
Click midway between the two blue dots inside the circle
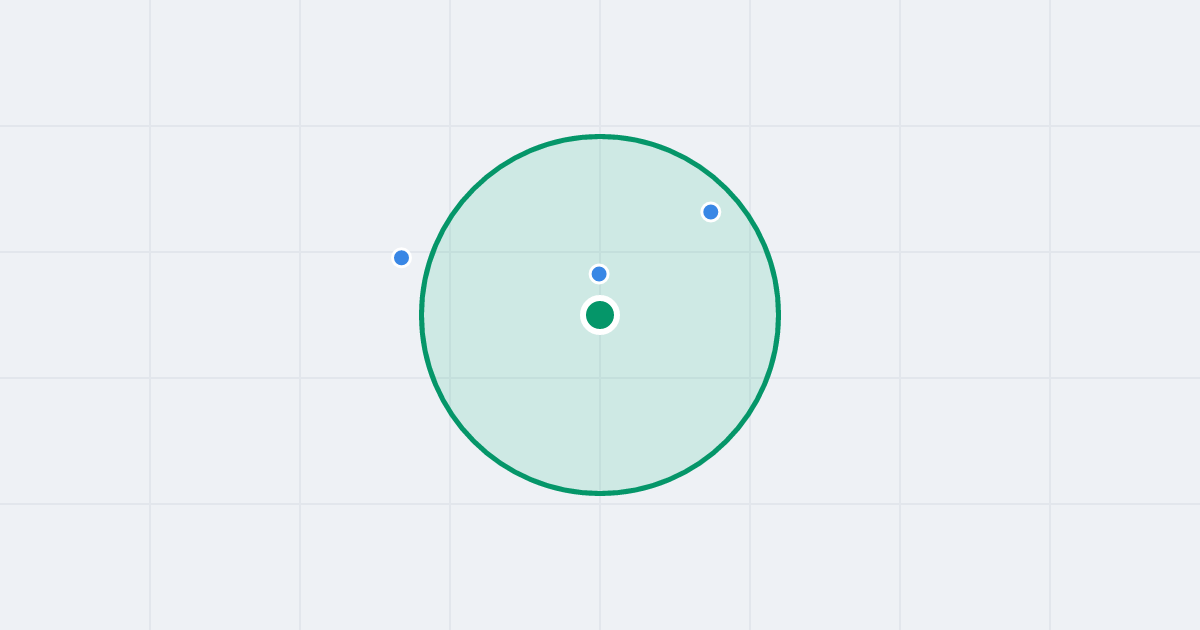tap(655, 243)
